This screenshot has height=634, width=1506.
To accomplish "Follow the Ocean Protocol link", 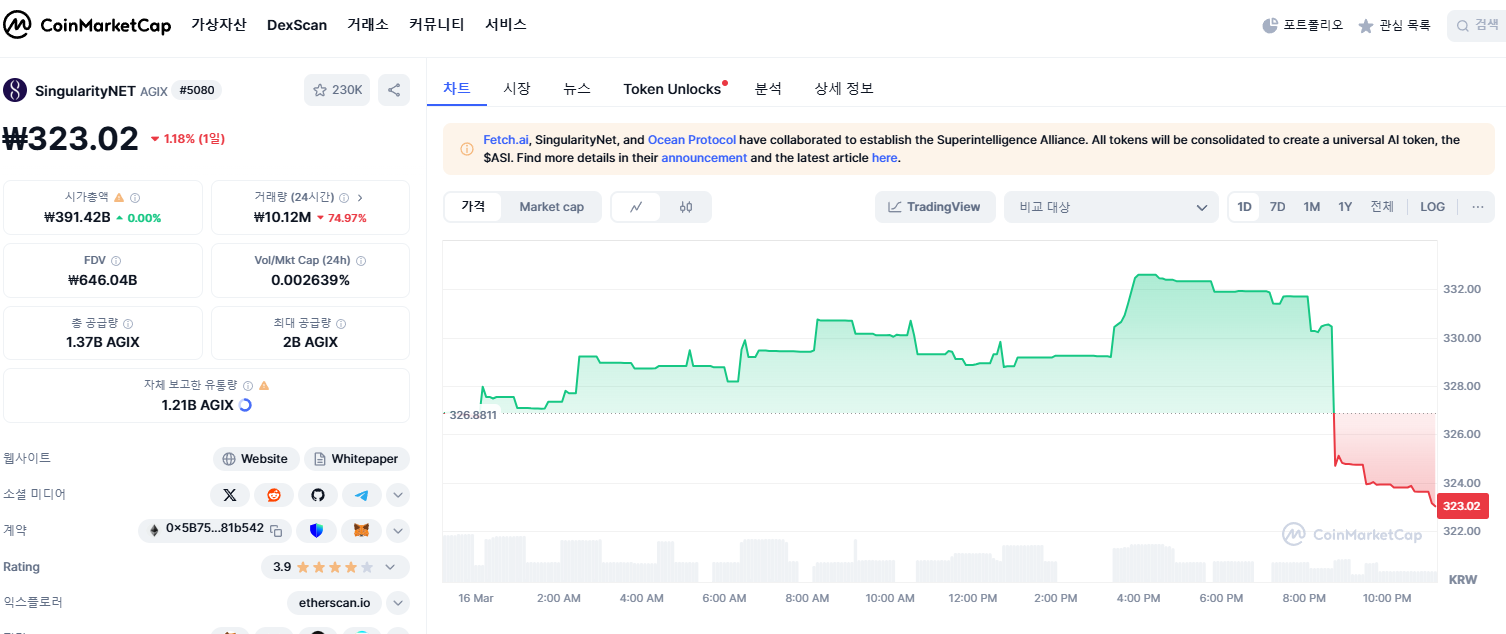I will (692, 140).
